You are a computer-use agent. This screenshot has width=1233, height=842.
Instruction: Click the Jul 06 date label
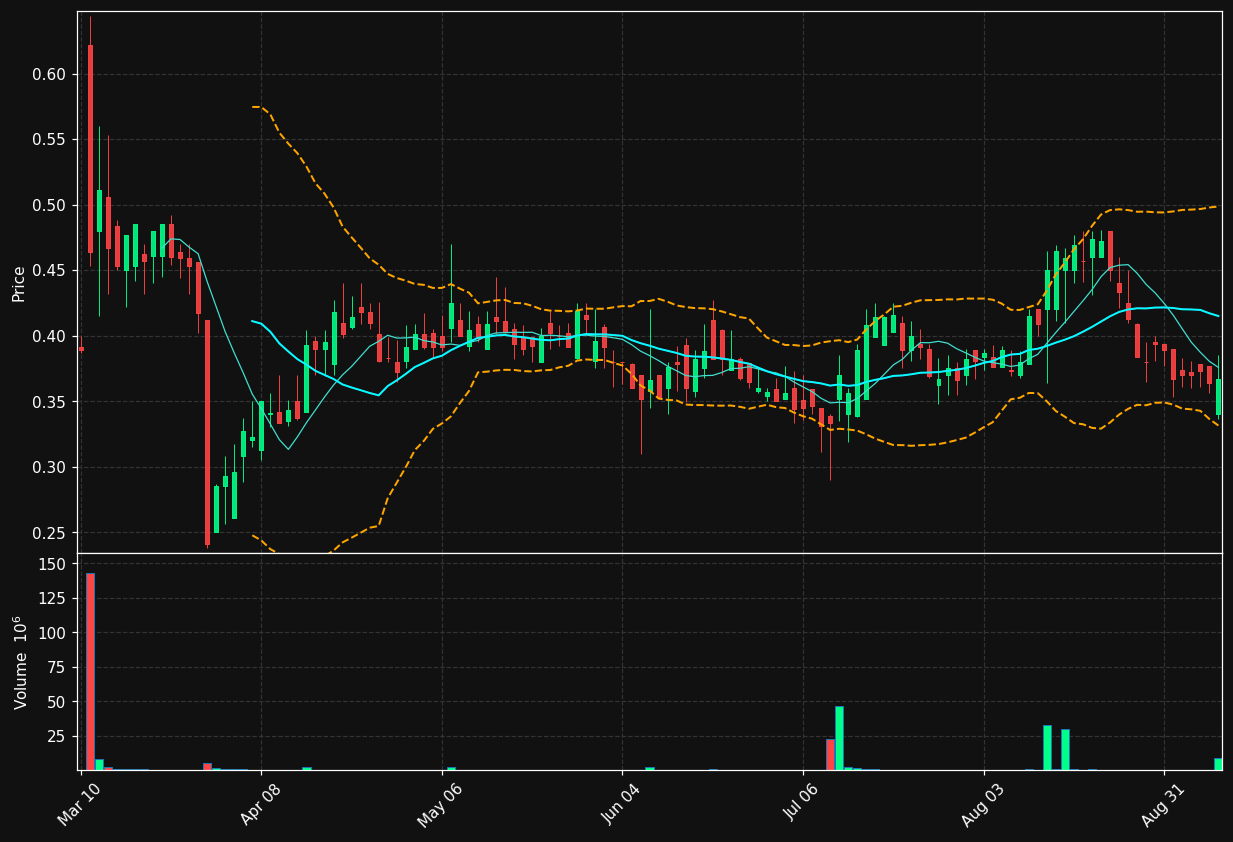click(802, 804)
